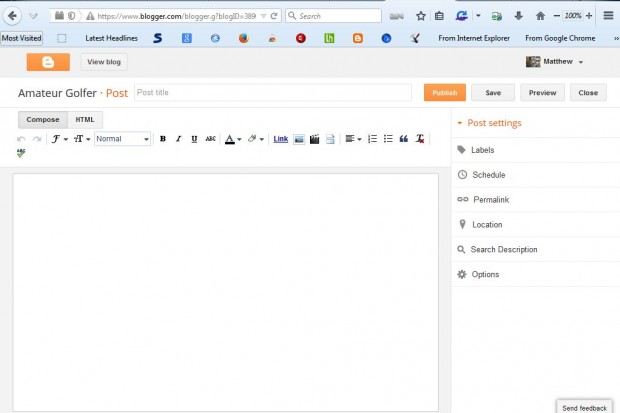Apply italic formatting to text
The width and height of the screenshot is (620, 413).
[x=178, y=139]
